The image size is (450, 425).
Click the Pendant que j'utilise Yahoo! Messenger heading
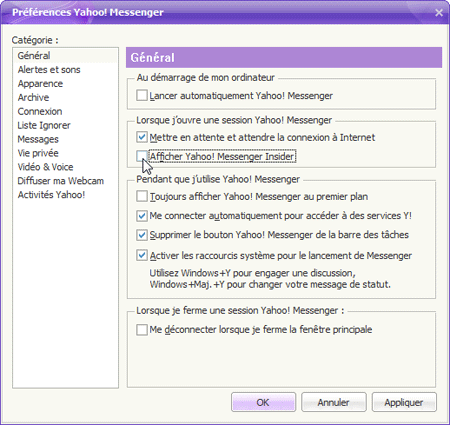pos(218,179)
